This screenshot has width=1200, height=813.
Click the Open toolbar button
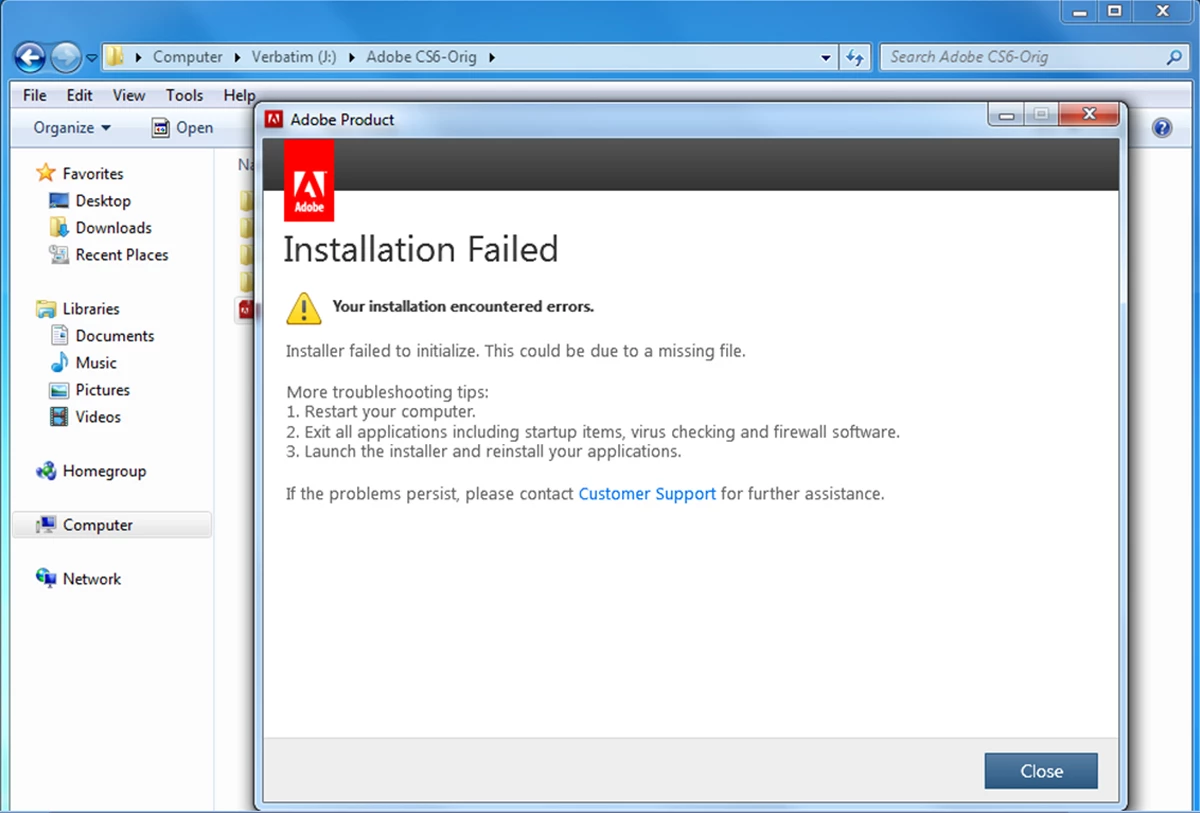click(x=182, y=127)
